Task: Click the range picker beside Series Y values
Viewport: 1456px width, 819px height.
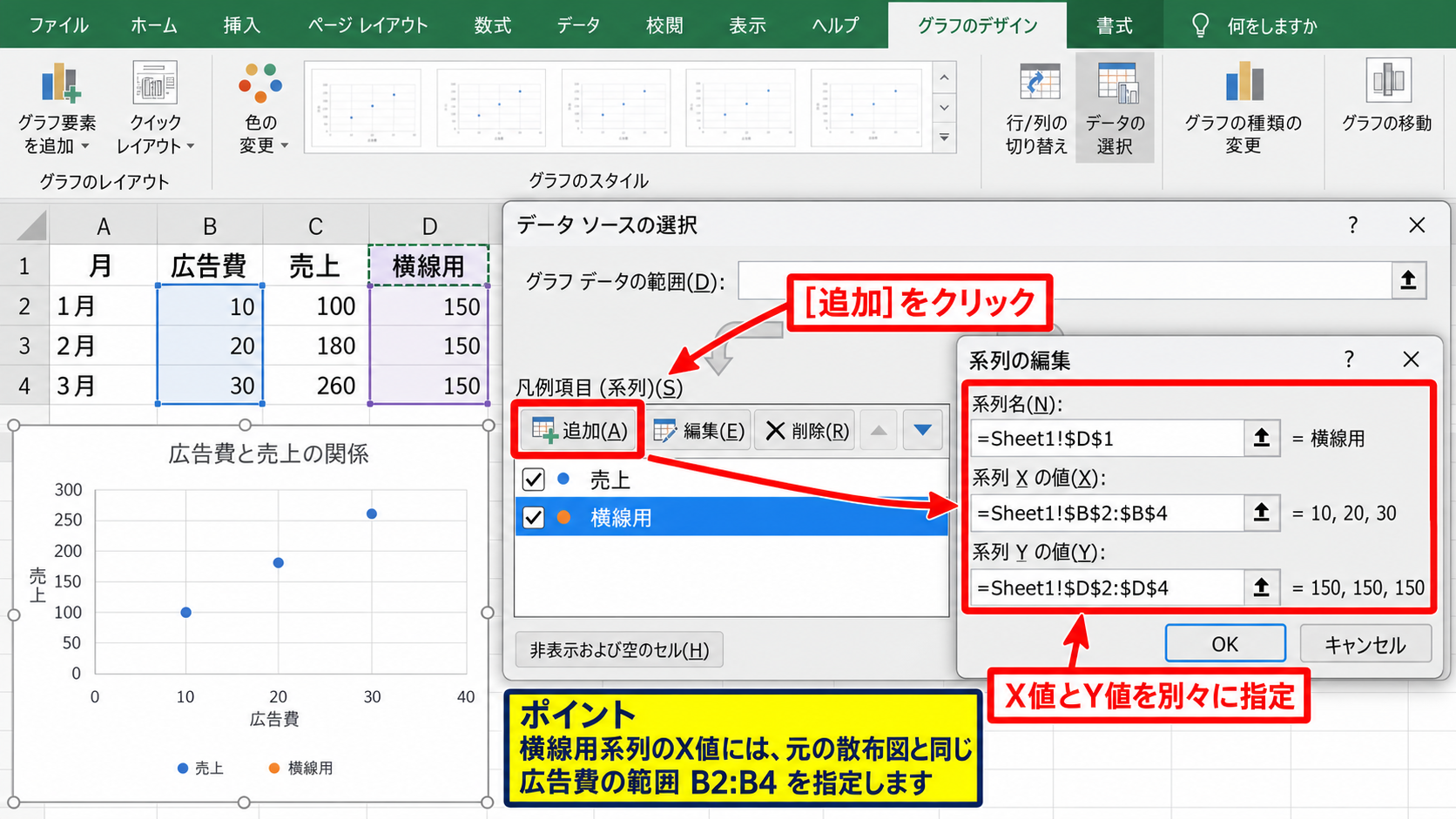Action: [x=1261, y=587]
